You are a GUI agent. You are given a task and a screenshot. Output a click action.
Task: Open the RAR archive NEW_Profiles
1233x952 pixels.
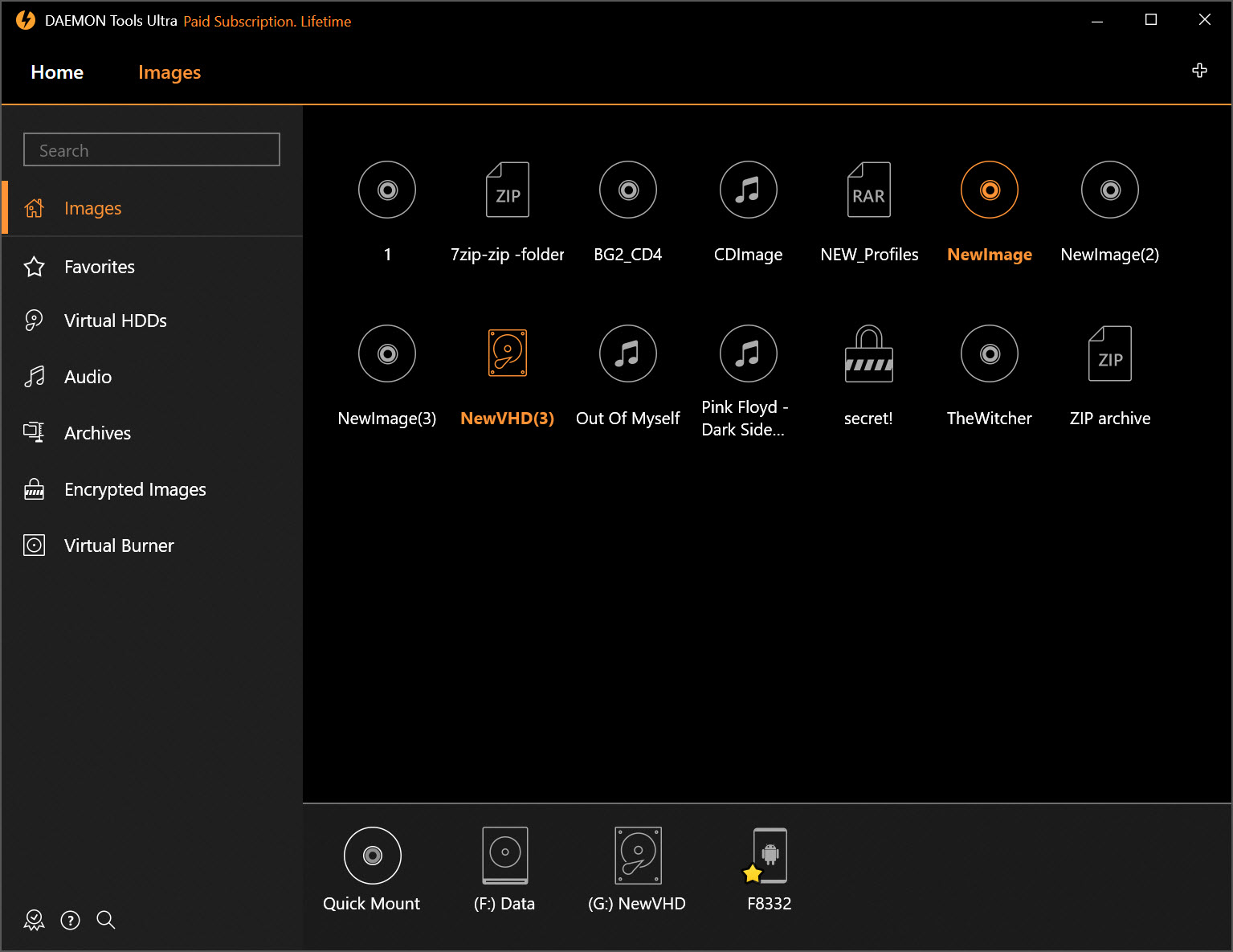pyautogui.click(x=868, y=190)
